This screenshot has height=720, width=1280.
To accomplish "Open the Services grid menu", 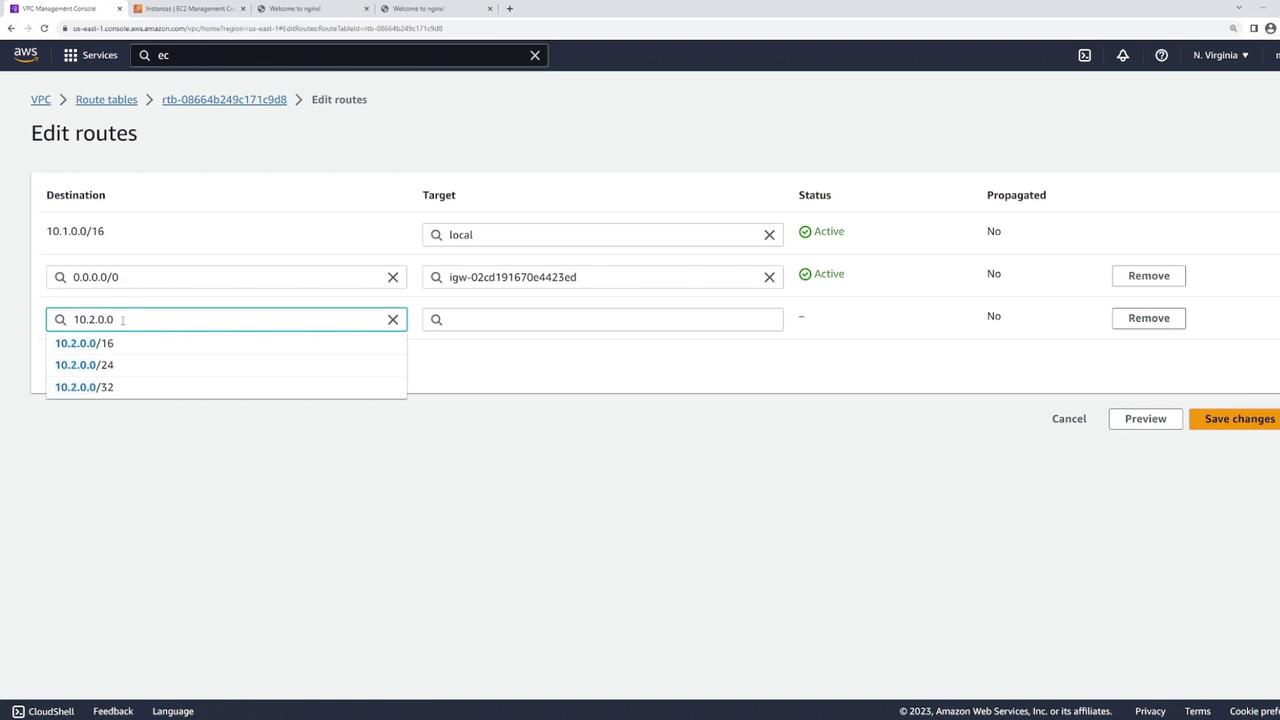I will (x=91, y=55).
